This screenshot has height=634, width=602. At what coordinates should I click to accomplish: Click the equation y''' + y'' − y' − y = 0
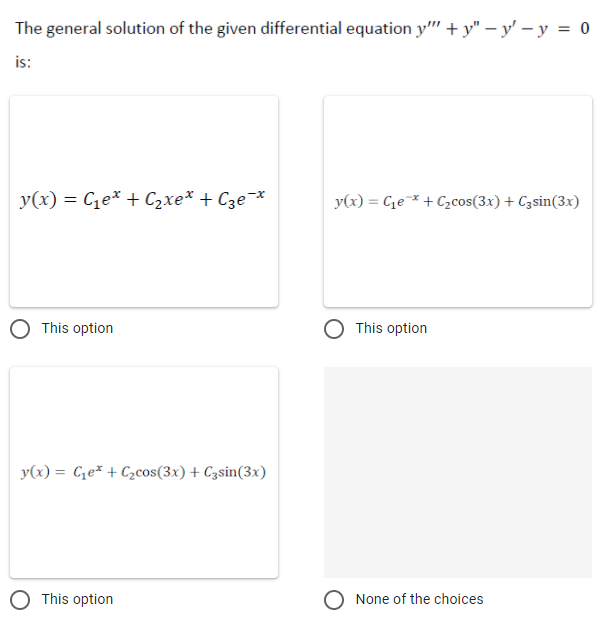[x=503, y=28]
